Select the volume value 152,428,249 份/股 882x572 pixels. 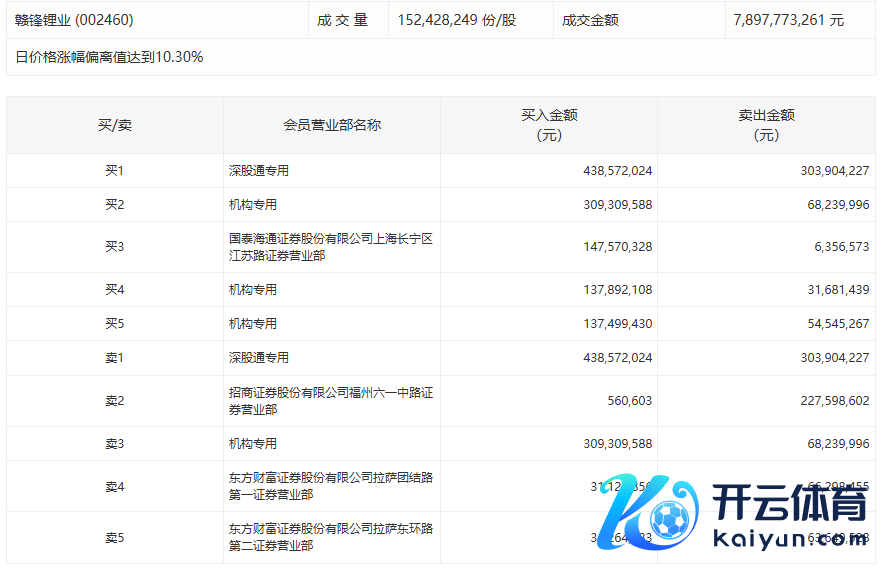(457, 20)
